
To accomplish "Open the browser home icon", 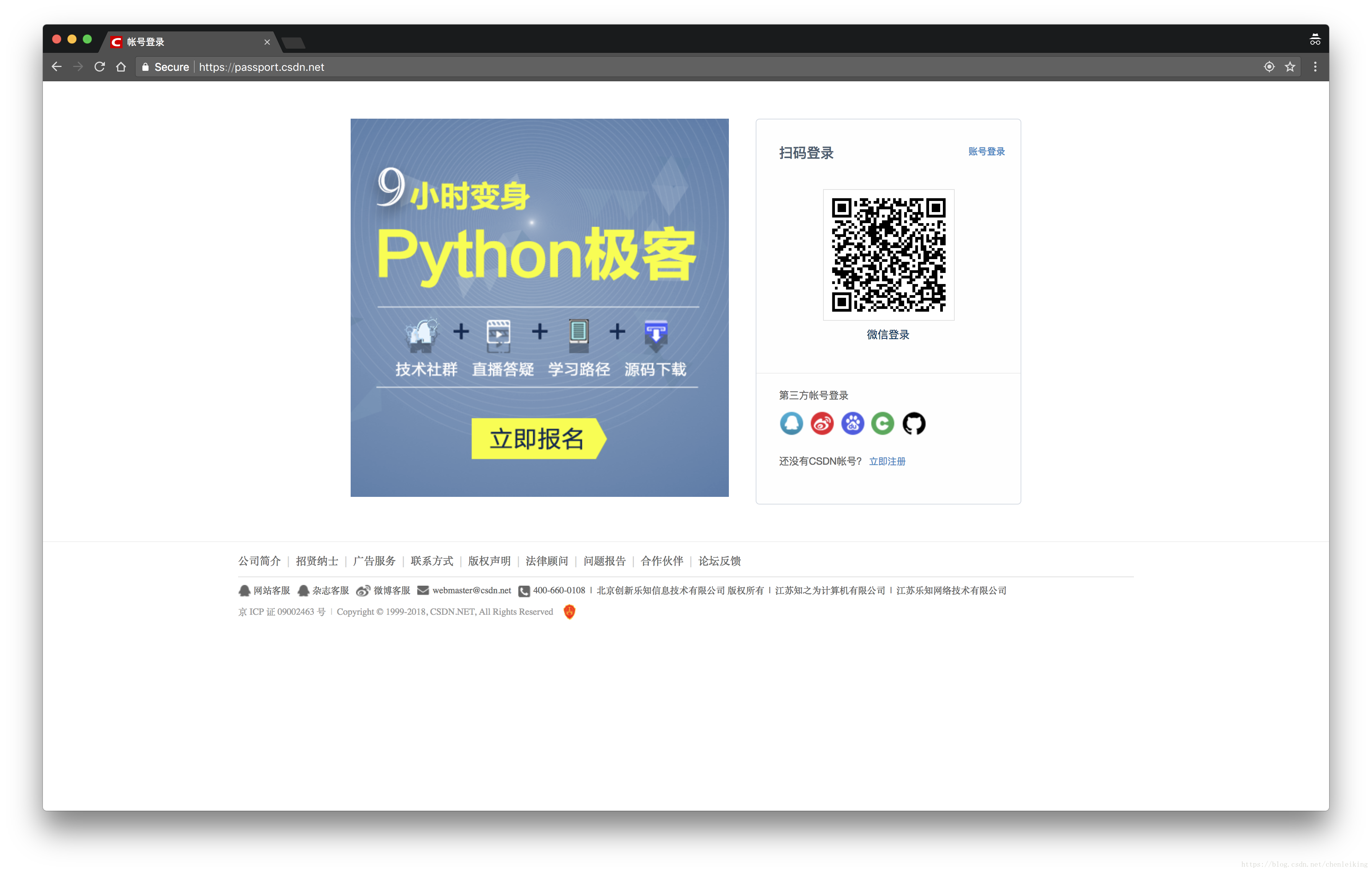I will (121, 67).
